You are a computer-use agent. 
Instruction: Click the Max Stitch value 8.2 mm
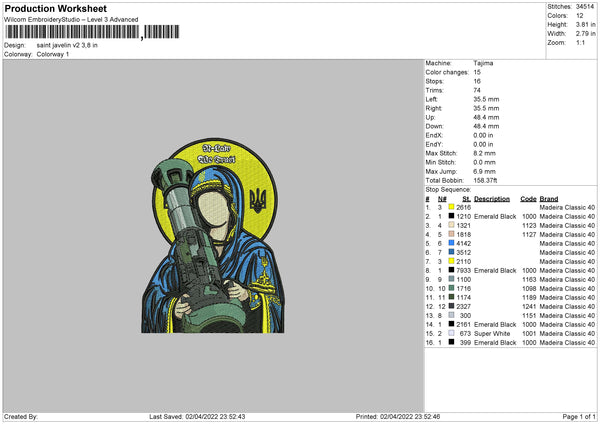point(484,153)
